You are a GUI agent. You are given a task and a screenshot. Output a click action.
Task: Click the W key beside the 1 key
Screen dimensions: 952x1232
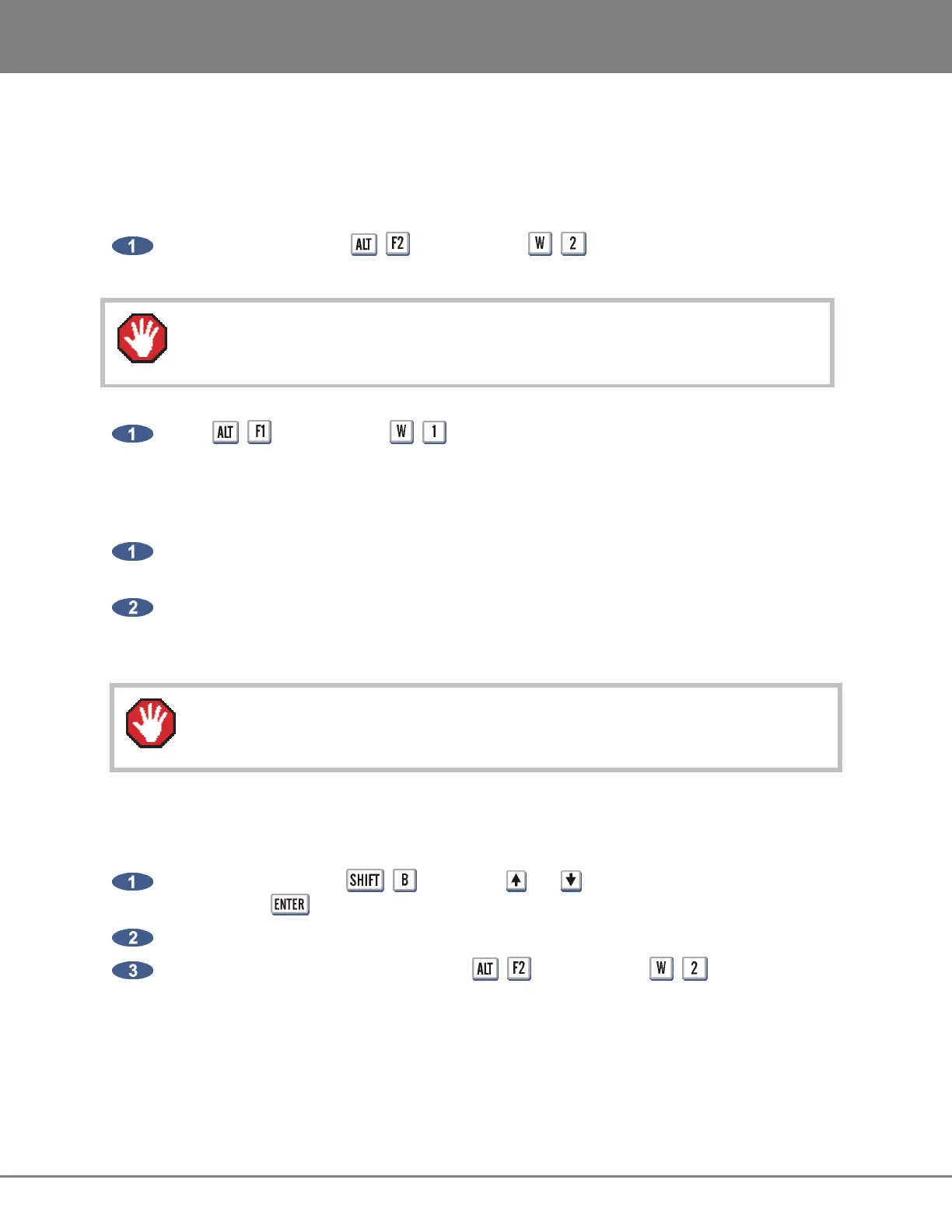coord(401,432)
